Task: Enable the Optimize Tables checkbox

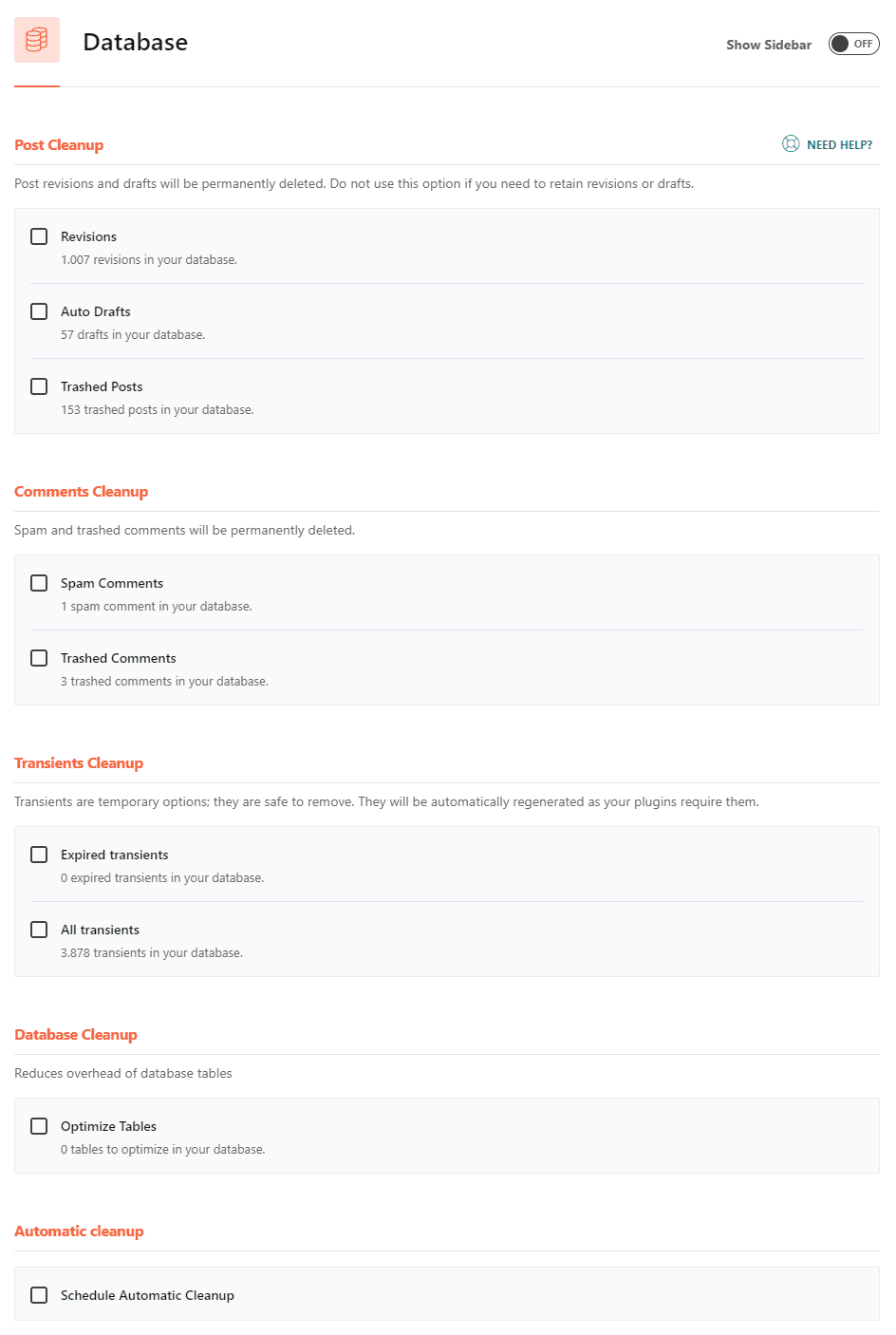Action: (x=39, y=1126)
